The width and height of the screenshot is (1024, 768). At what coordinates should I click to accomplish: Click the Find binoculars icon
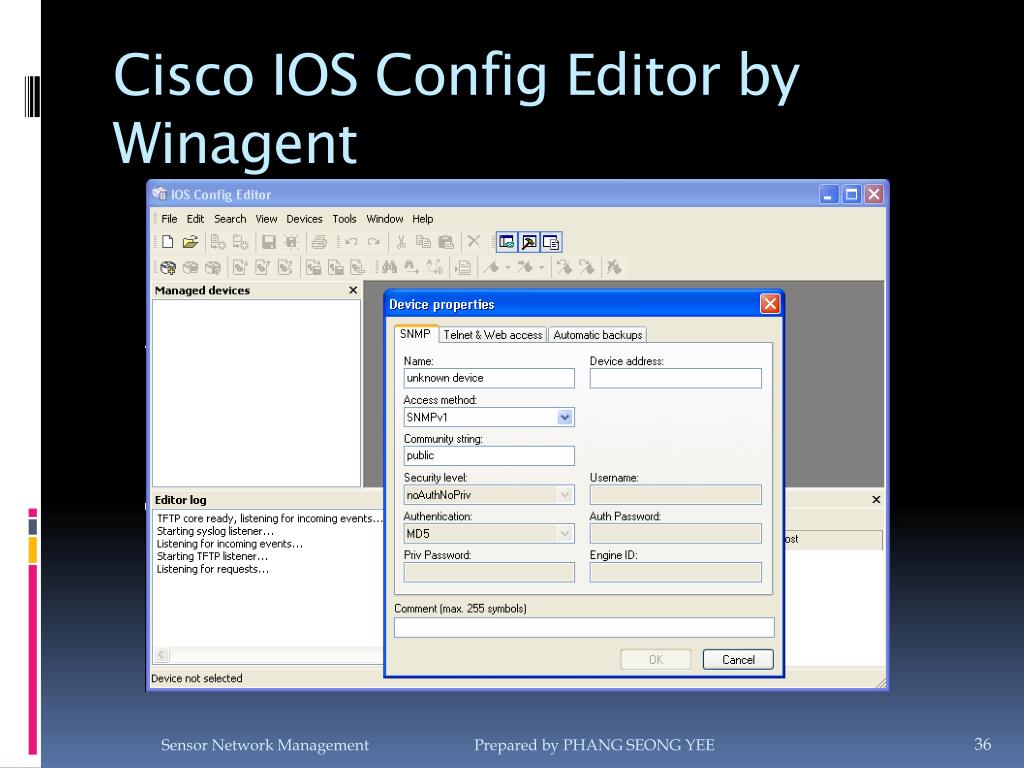tap(389, 267)
